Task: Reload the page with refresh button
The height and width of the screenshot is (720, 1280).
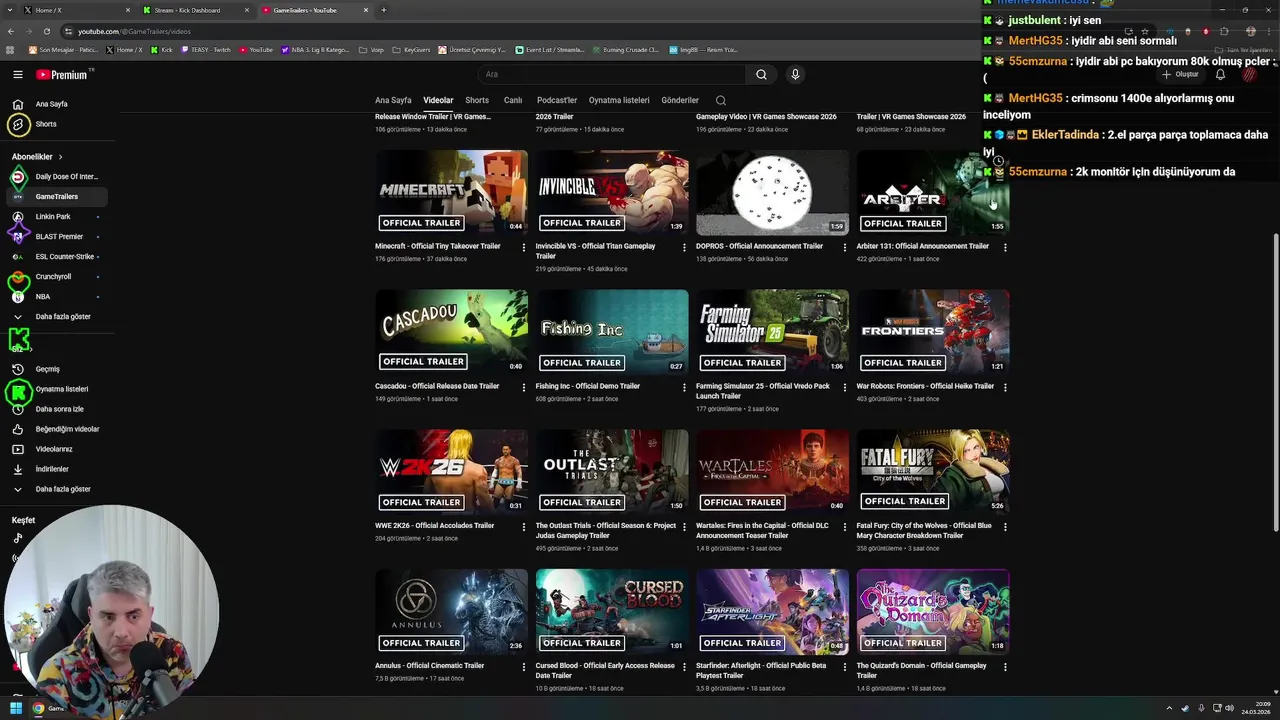Action: [46, 31]
